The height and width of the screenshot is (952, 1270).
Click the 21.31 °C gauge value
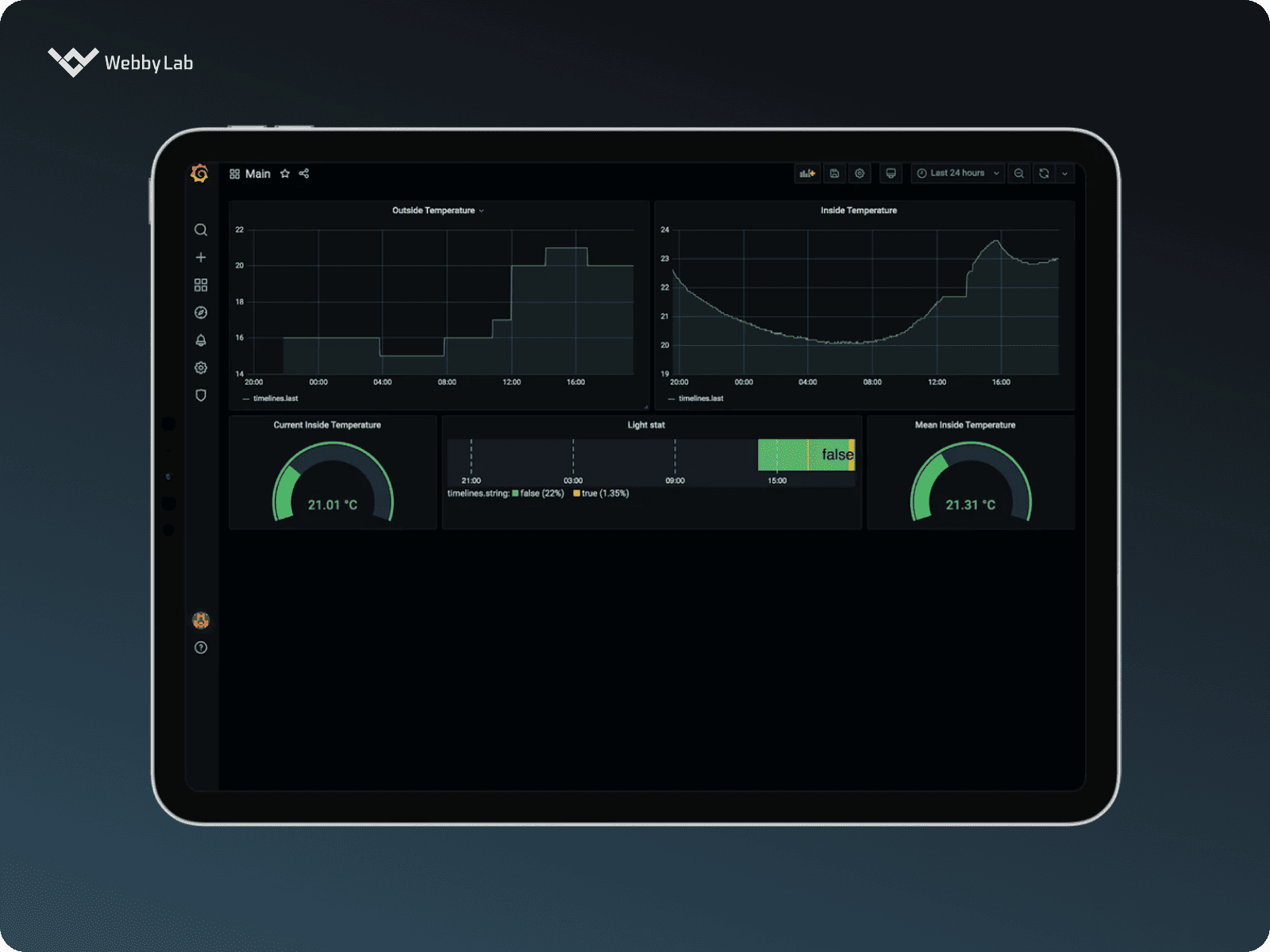970,505
